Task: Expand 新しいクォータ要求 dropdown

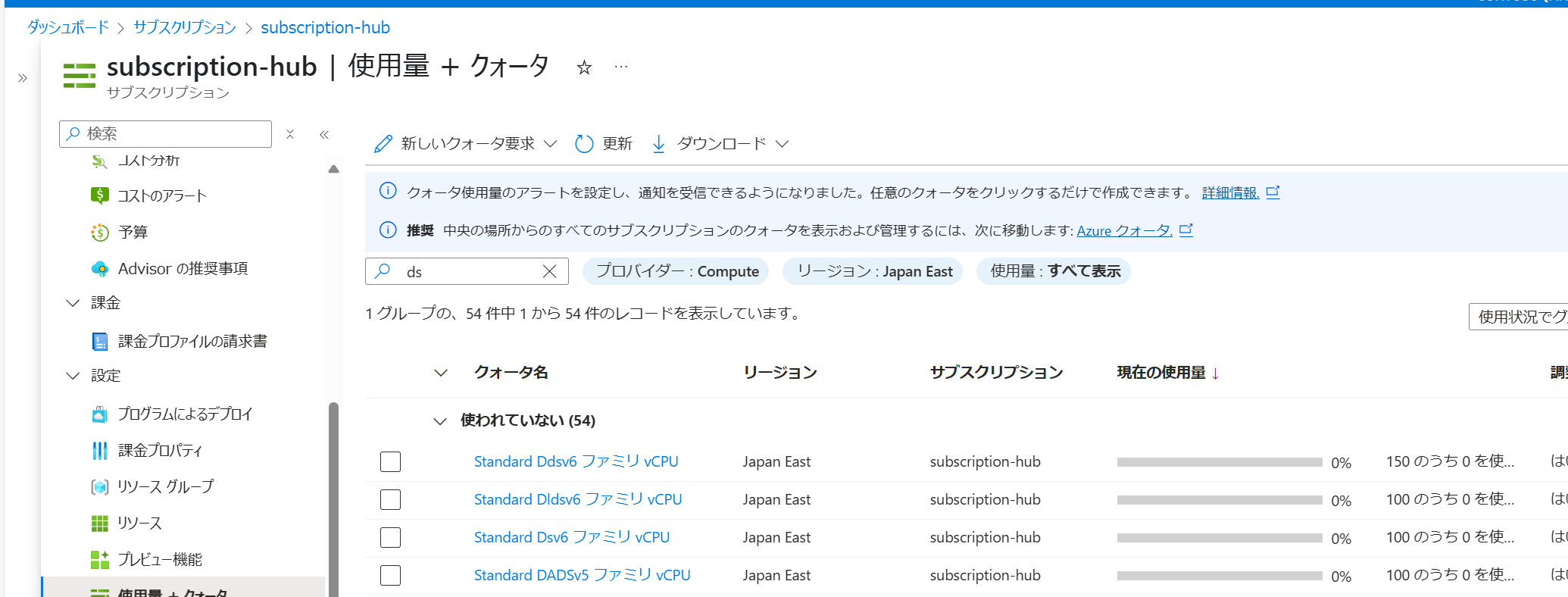Action: pos(551,143)
